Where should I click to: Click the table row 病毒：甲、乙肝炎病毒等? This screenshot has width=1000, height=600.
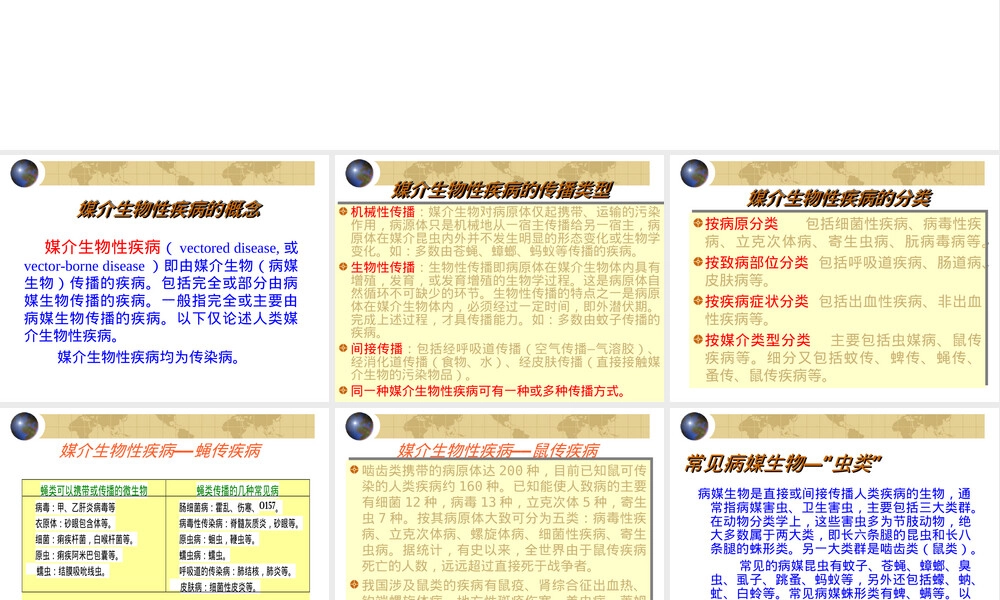point(75,508)
